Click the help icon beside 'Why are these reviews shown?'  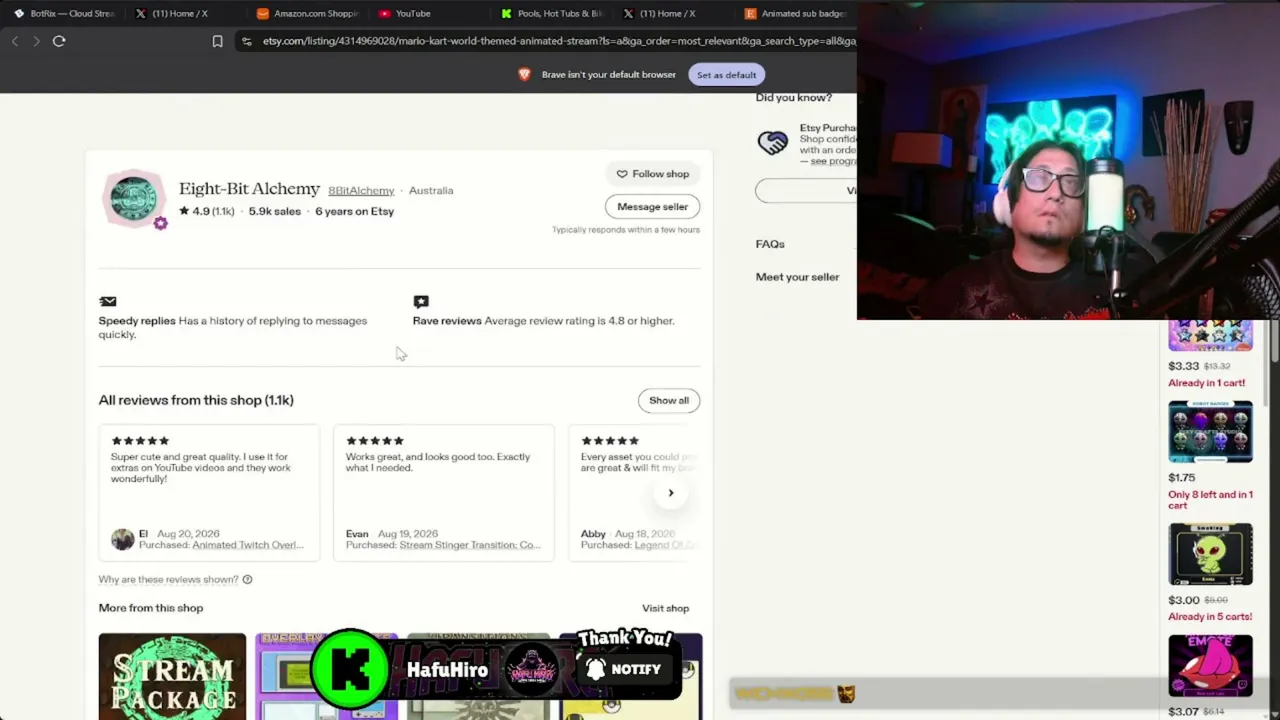pos(247,579)
